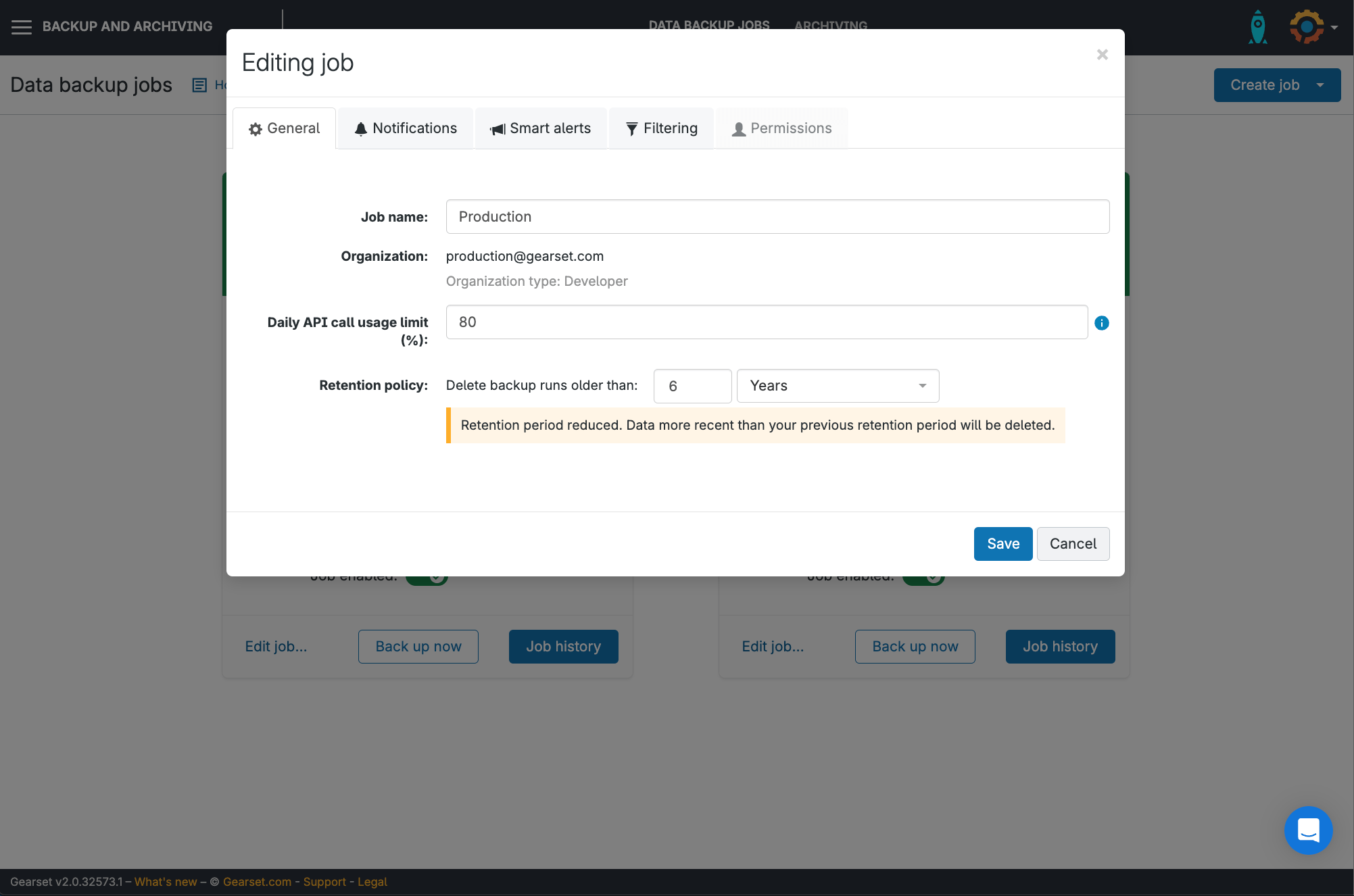
Task: Expand the Create job dropdown arrow
Action: click(1320, 85)
